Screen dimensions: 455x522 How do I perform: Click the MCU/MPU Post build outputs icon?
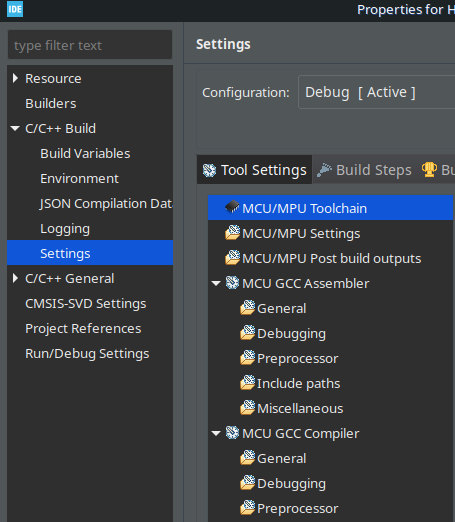pos(232,258)
